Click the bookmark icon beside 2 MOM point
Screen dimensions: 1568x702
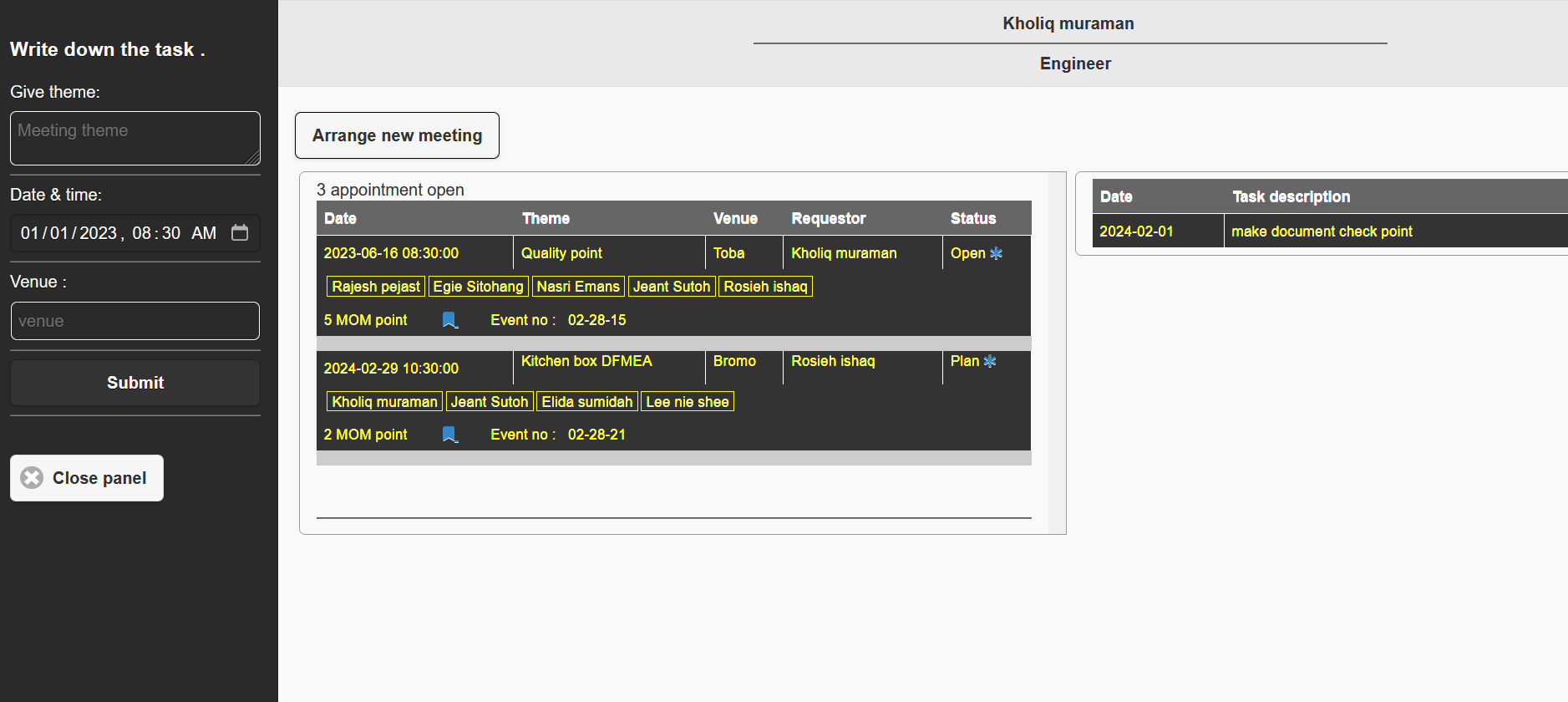point(449,435)
